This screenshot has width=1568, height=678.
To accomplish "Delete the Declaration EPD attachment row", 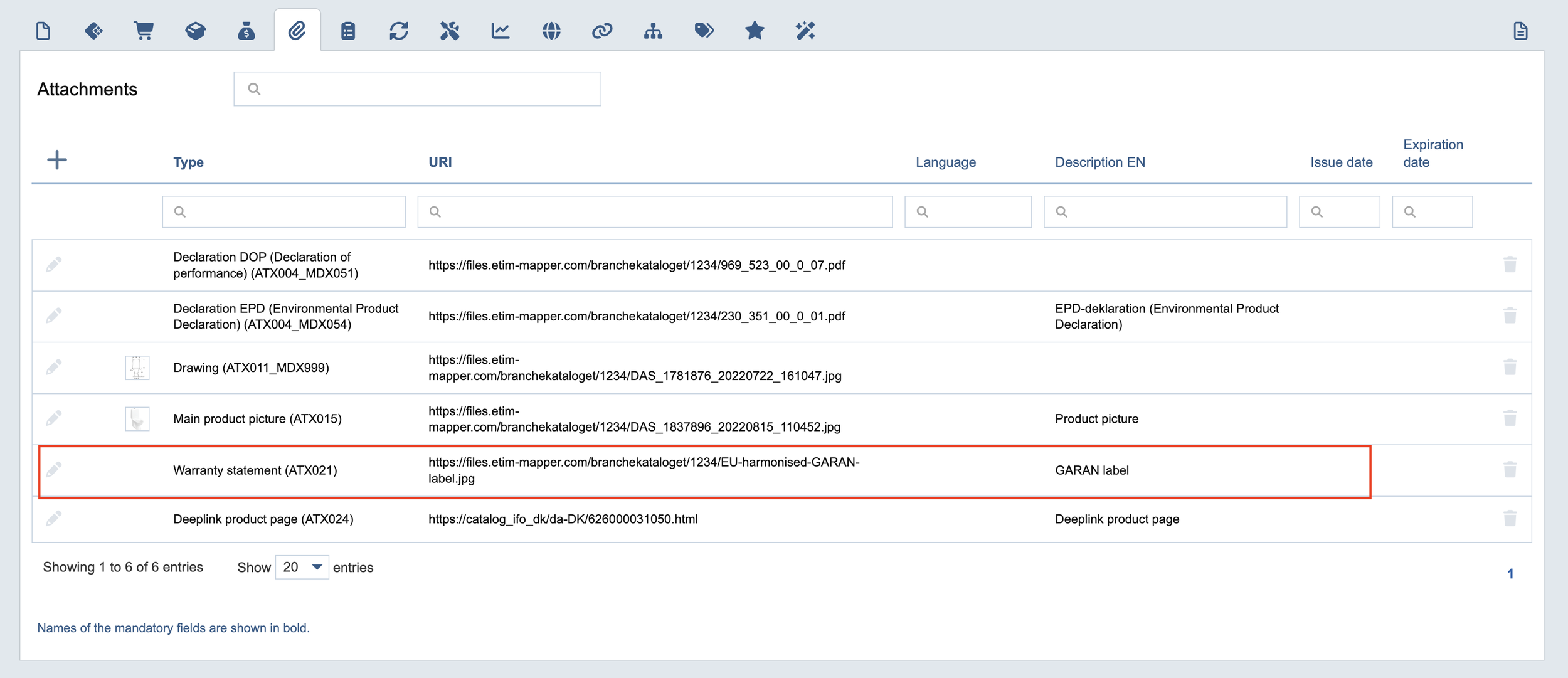I will point(1510,315).
